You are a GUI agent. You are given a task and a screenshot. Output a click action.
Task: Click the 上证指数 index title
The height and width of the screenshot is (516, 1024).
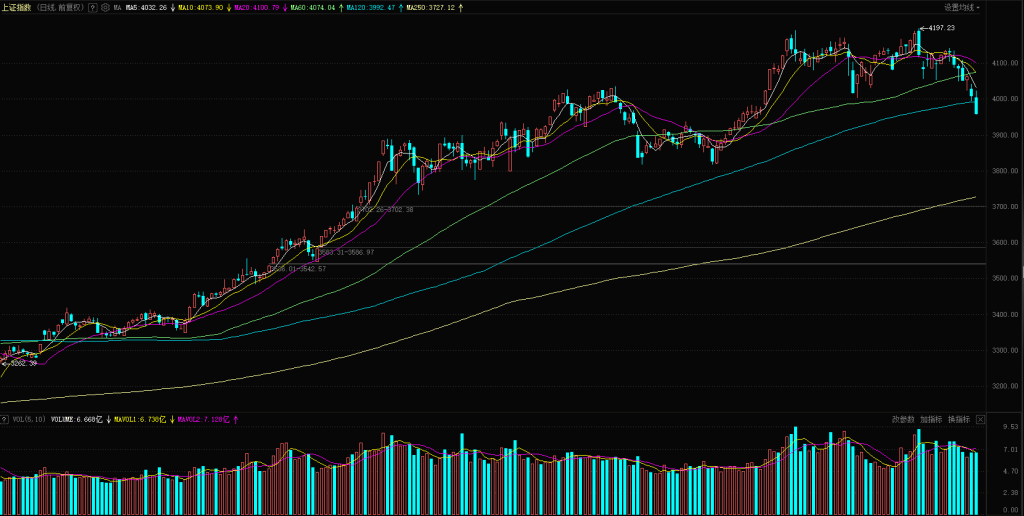(17, 7)
